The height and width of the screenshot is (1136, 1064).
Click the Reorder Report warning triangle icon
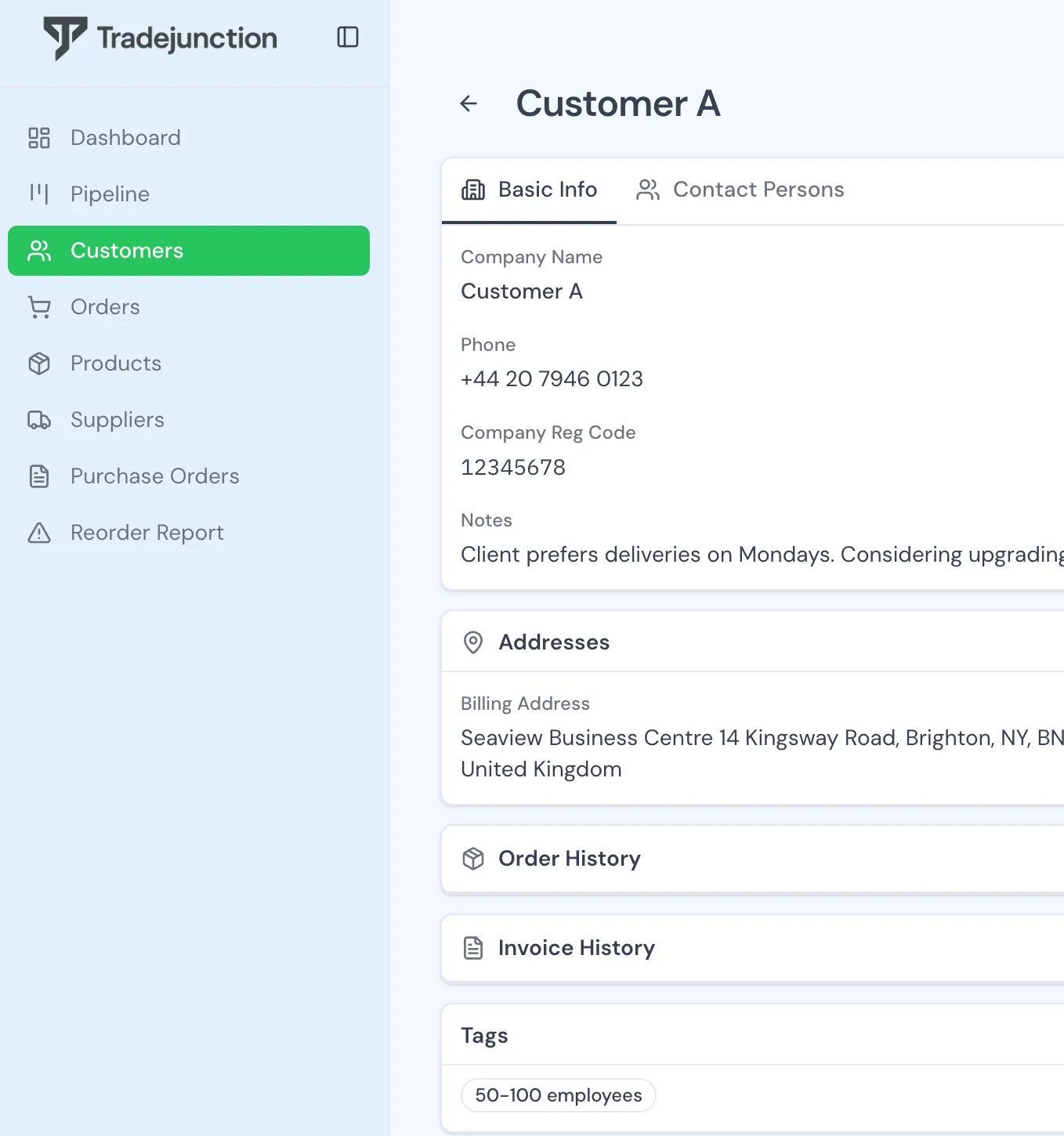39,533
